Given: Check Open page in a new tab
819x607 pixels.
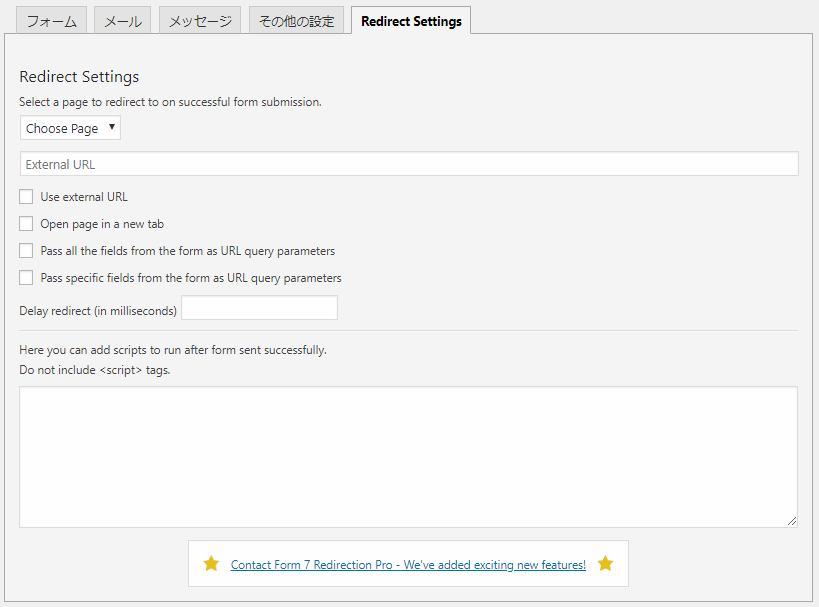Looking at the screenshot, I should 26,224.
